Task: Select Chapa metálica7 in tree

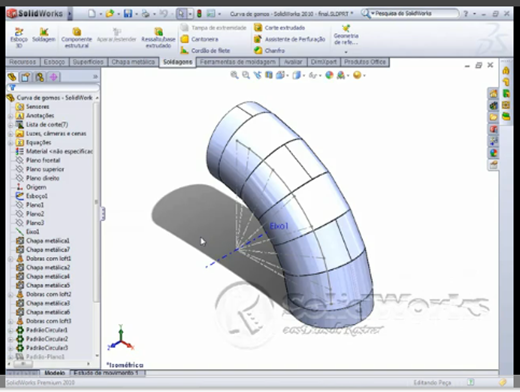Action: coord(43,250)
